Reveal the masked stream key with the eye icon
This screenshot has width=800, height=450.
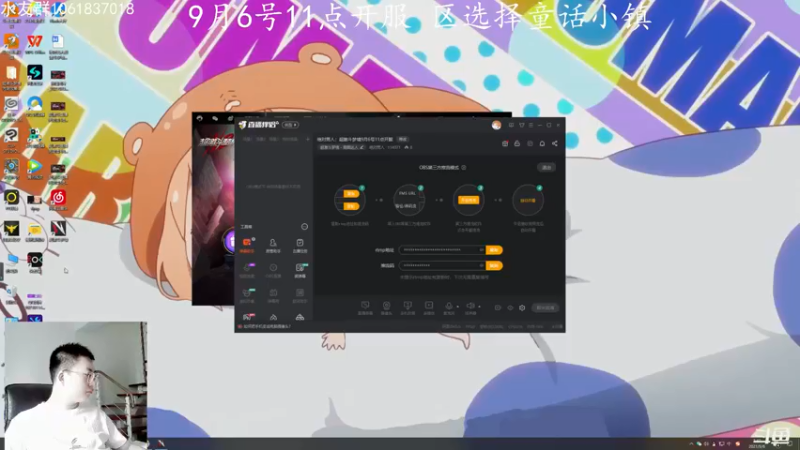(481, 266)
